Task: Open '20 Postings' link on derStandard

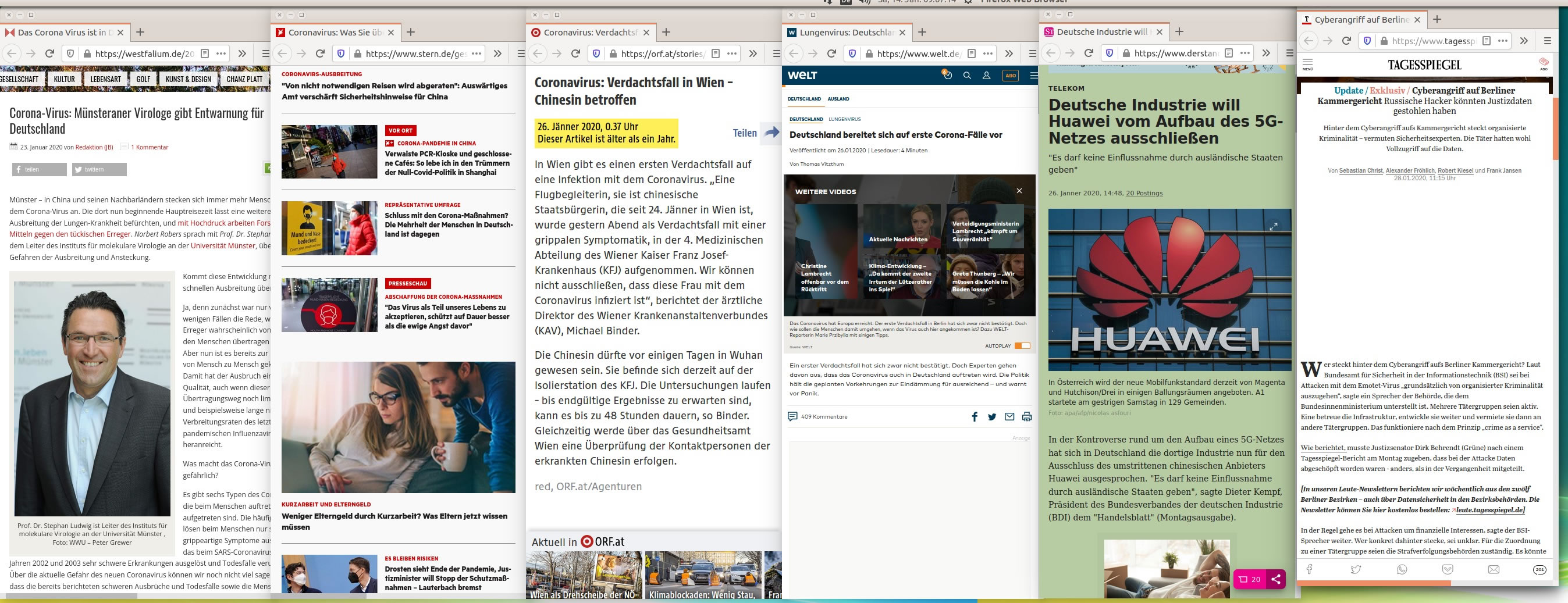Action: (1144, 193)
